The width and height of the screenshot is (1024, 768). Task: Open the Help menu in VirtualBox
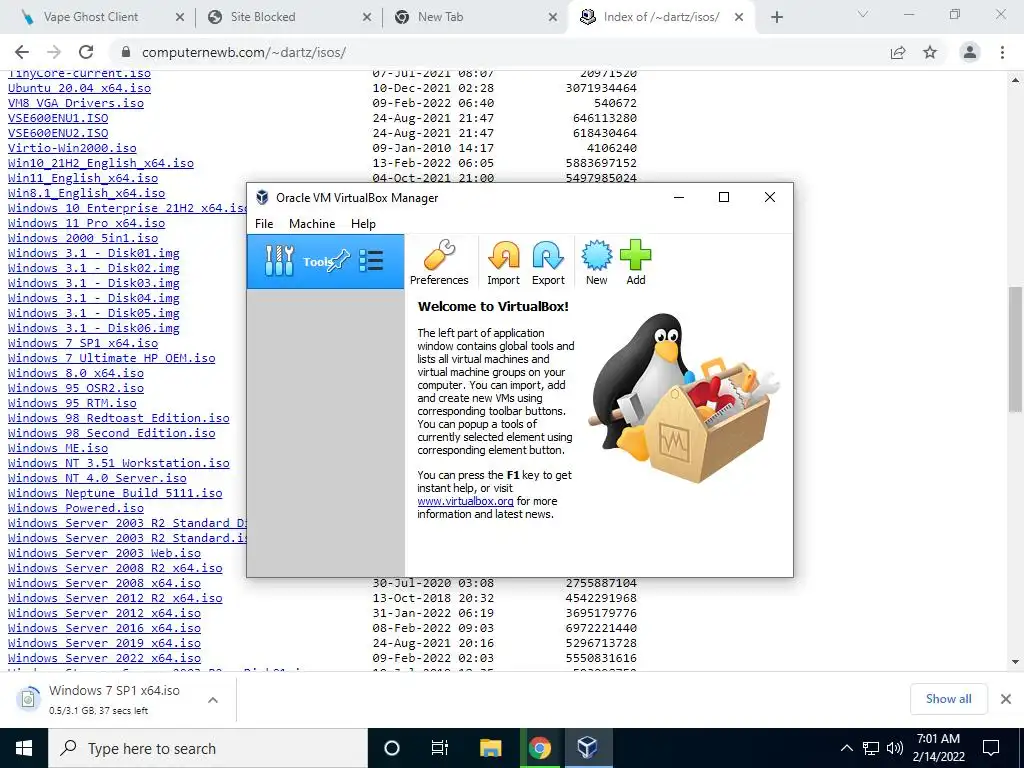tap(363, 223)
